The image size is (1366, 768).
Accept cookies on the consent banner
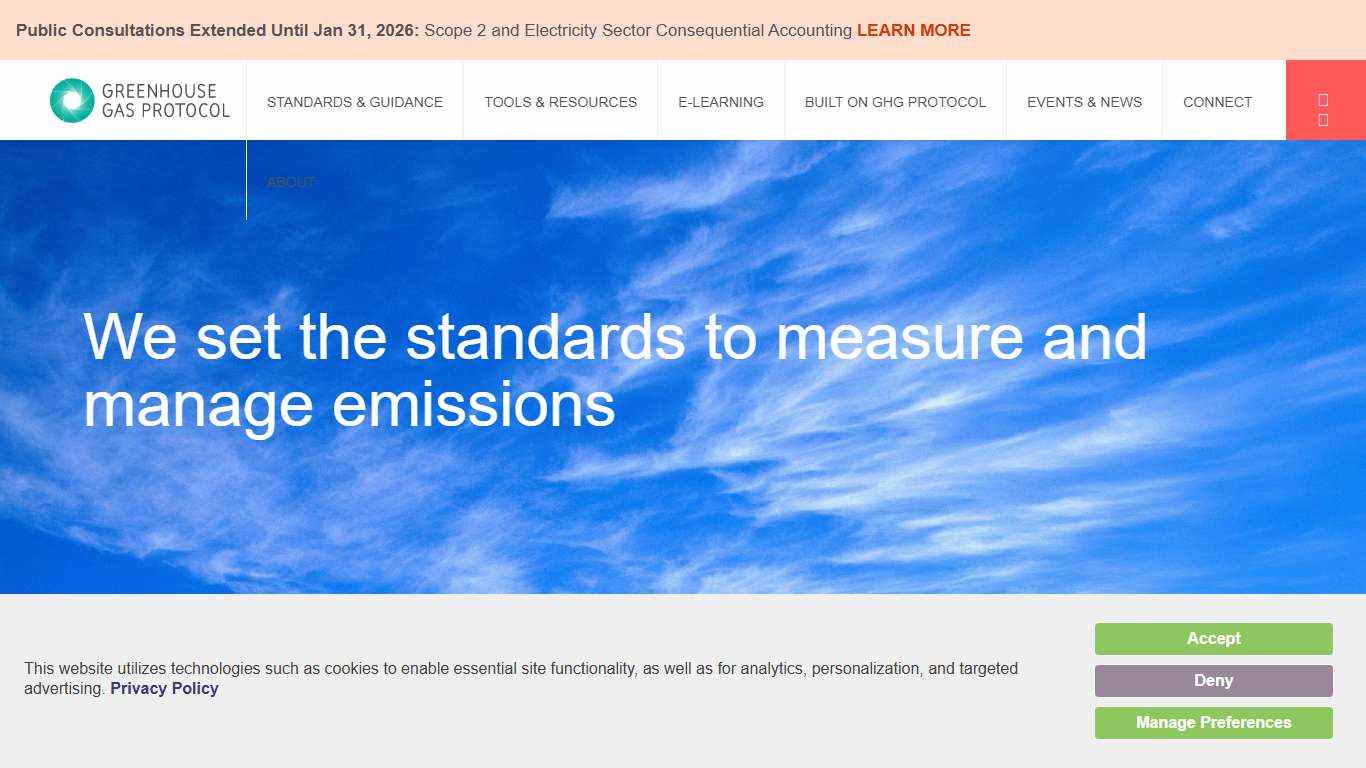pos(1213,638)
